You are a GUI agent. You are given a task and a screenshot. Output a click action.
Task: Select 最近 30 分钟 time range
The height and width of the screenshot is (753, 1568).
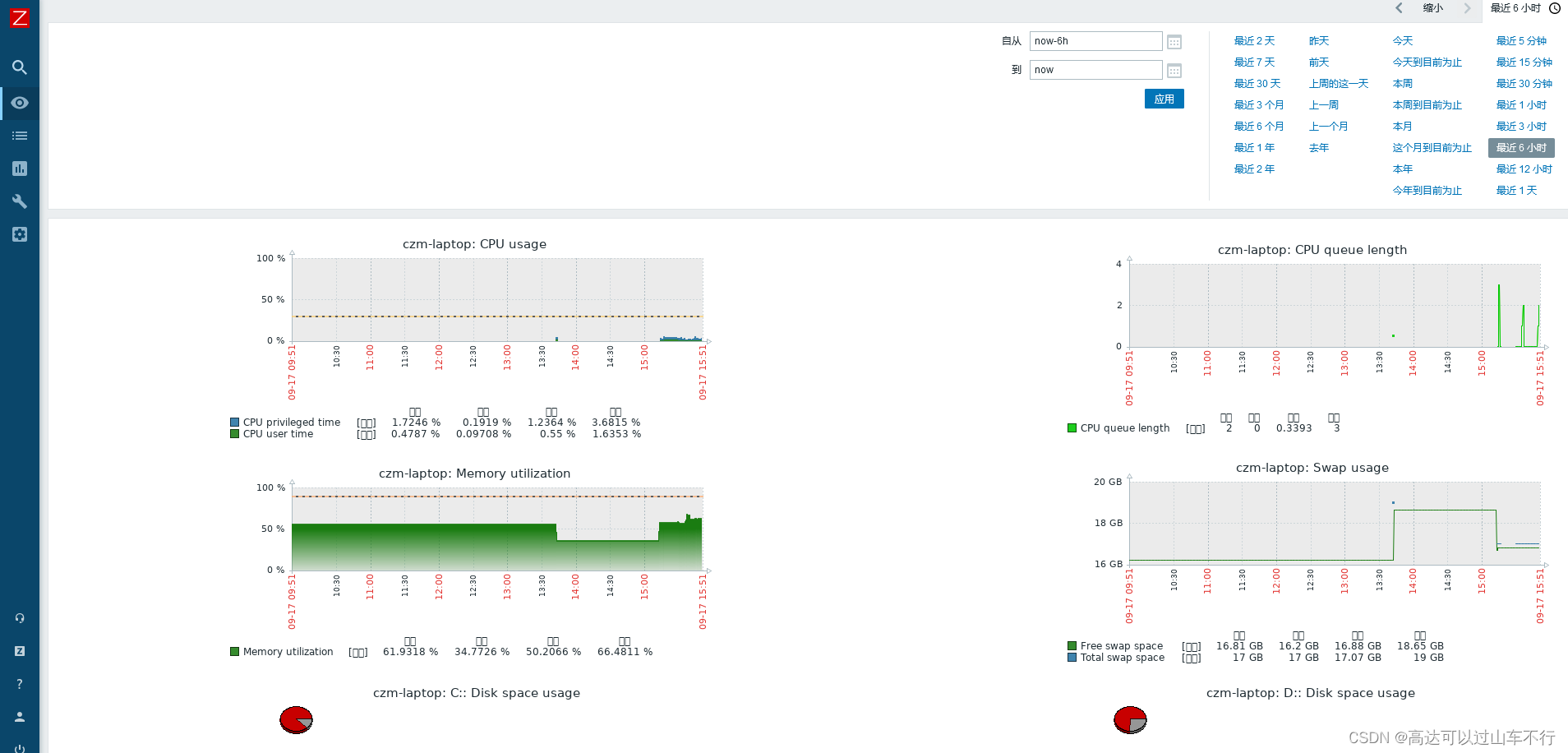pyautogui.click(x=1524, y=84)
